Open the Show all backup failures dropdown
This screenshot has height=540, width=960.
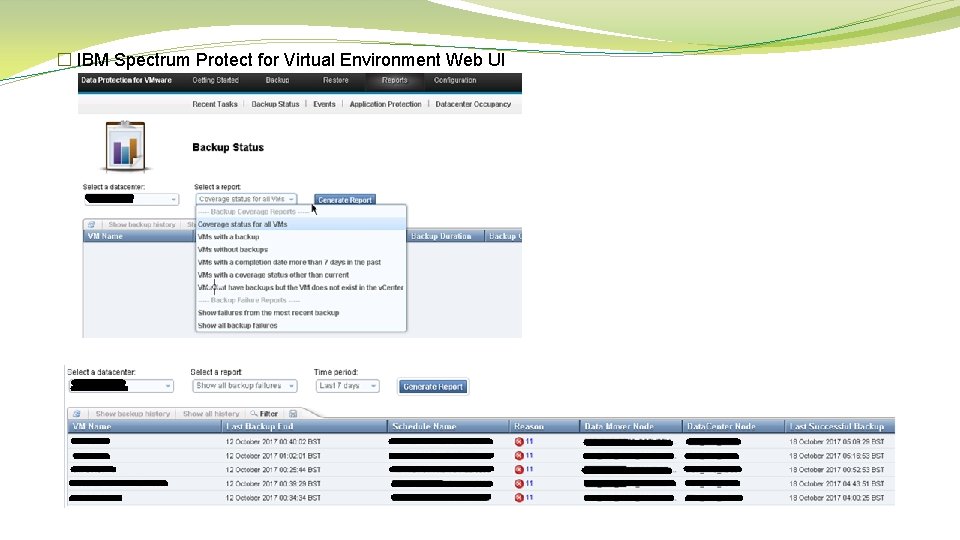point(245,386)
